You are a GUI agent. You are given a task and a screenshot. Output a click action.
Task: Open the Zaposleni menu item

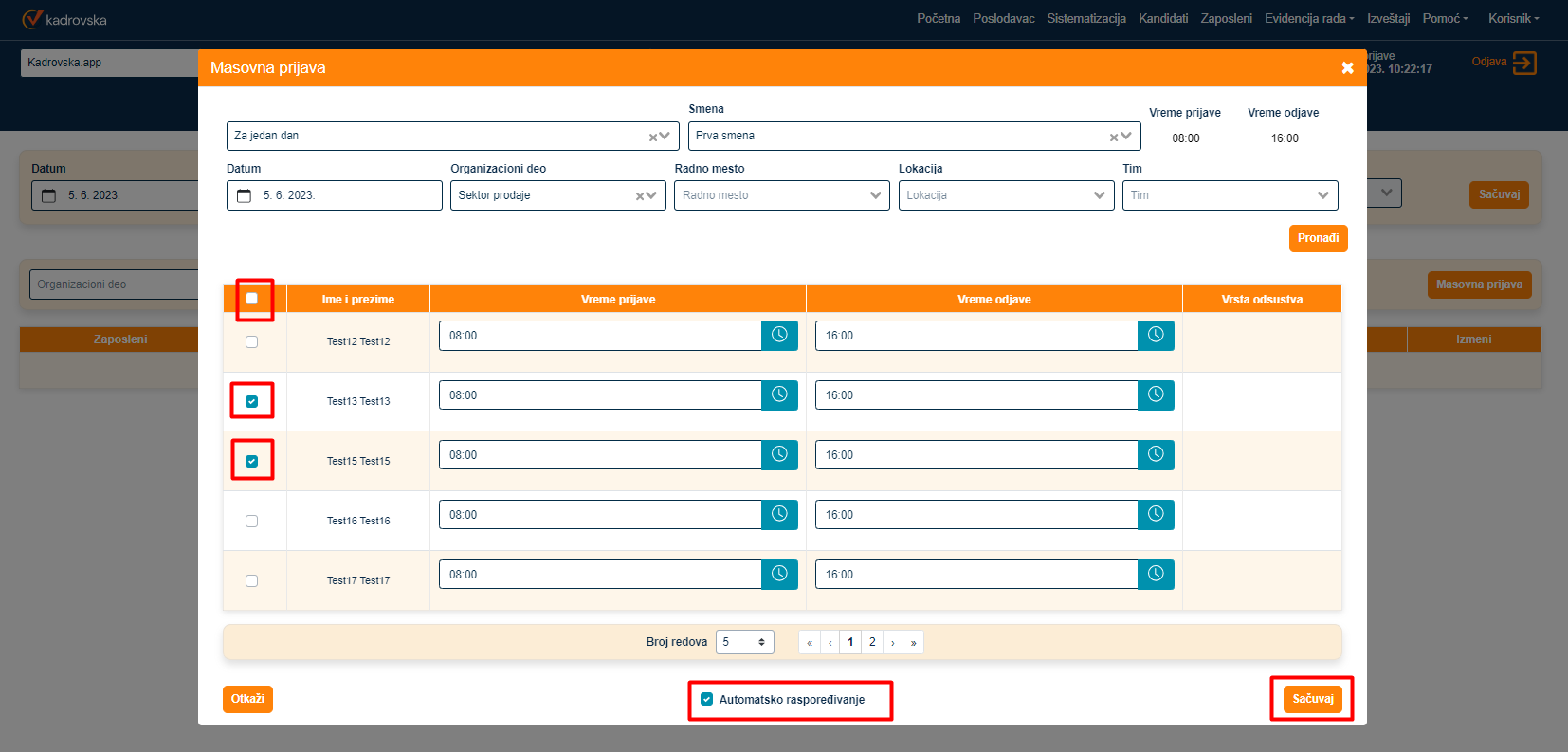[1226, 19]
